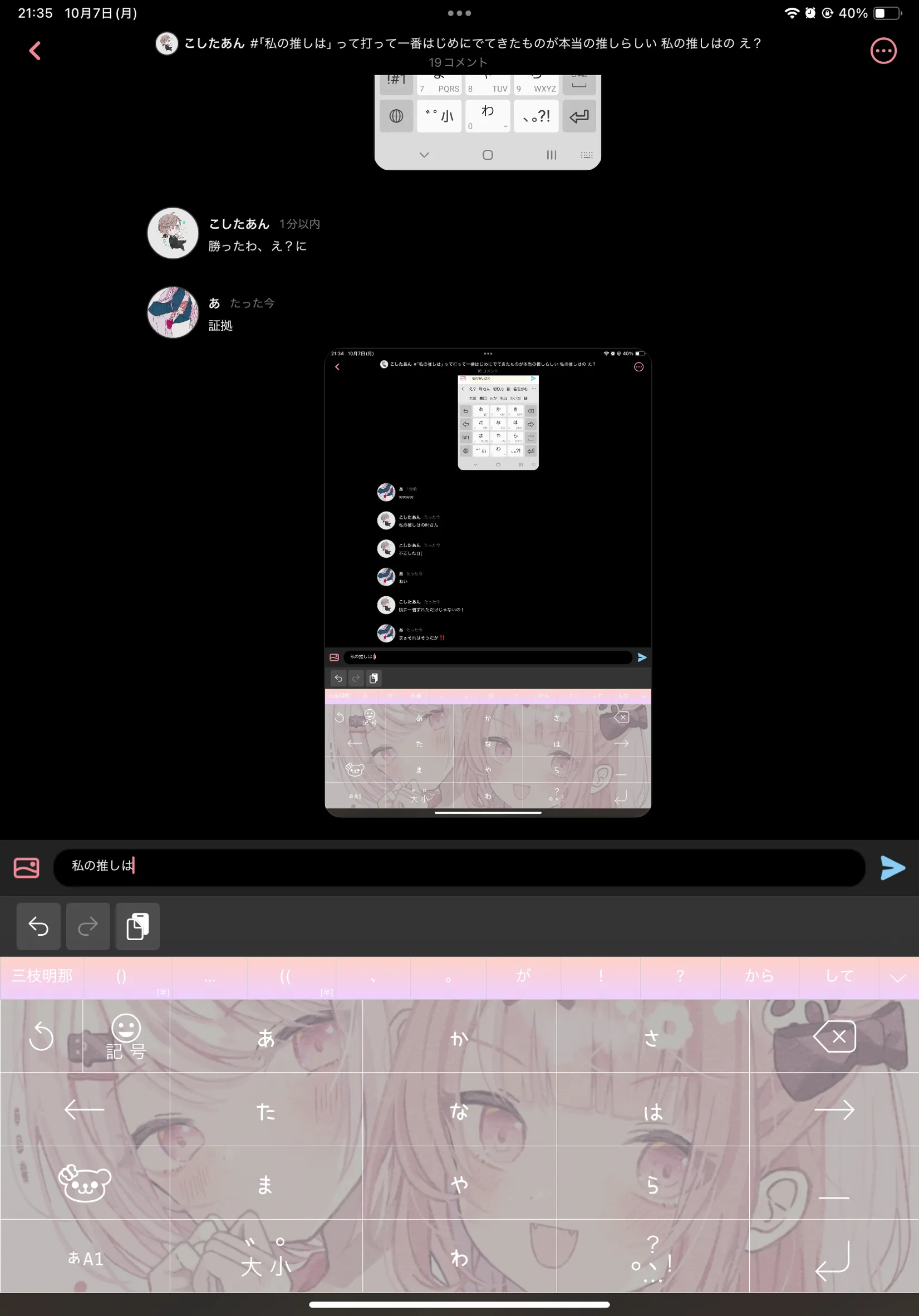Send the comment with the blue arrow

point(892,867)
